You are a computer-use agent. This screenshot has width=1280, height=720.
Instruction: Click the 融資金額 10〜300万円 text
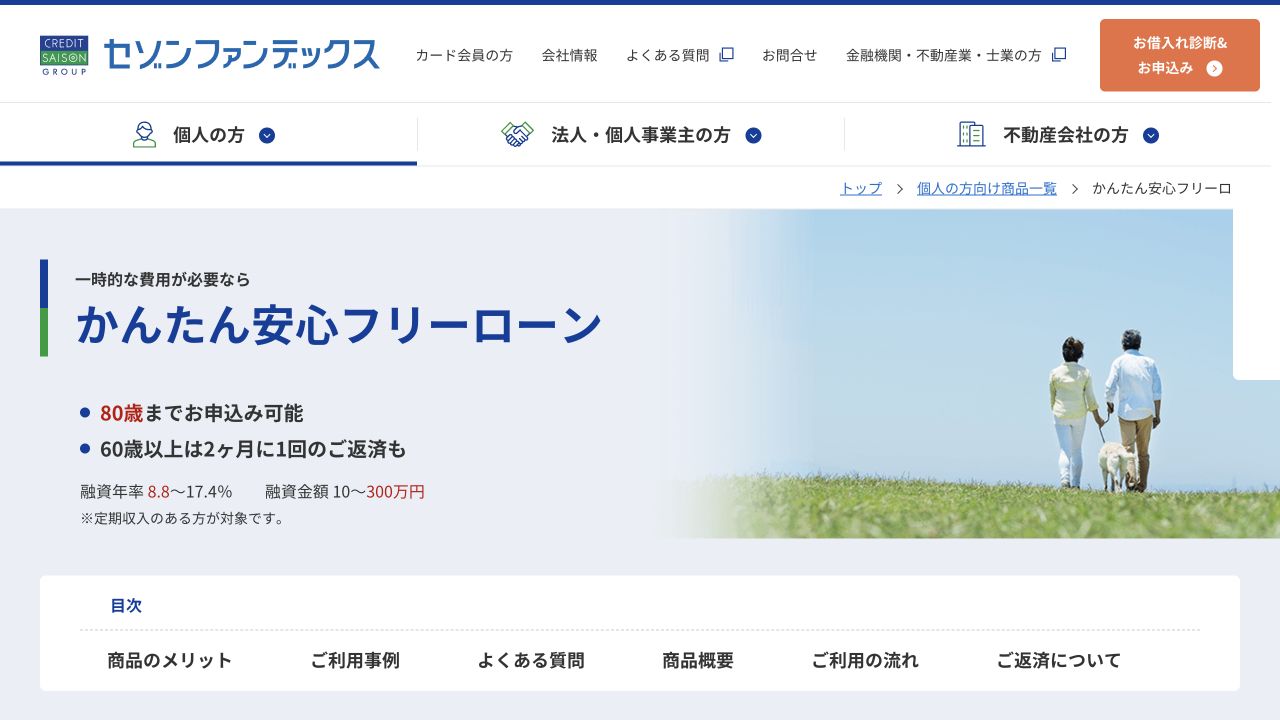click(x=345, y=491)
